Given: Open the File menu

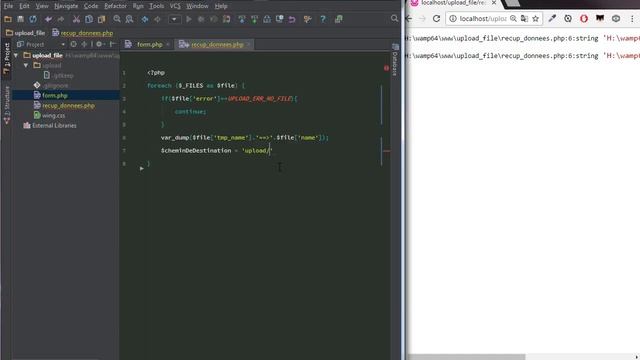Looking at the screenshot, I should tap(8, 6).
